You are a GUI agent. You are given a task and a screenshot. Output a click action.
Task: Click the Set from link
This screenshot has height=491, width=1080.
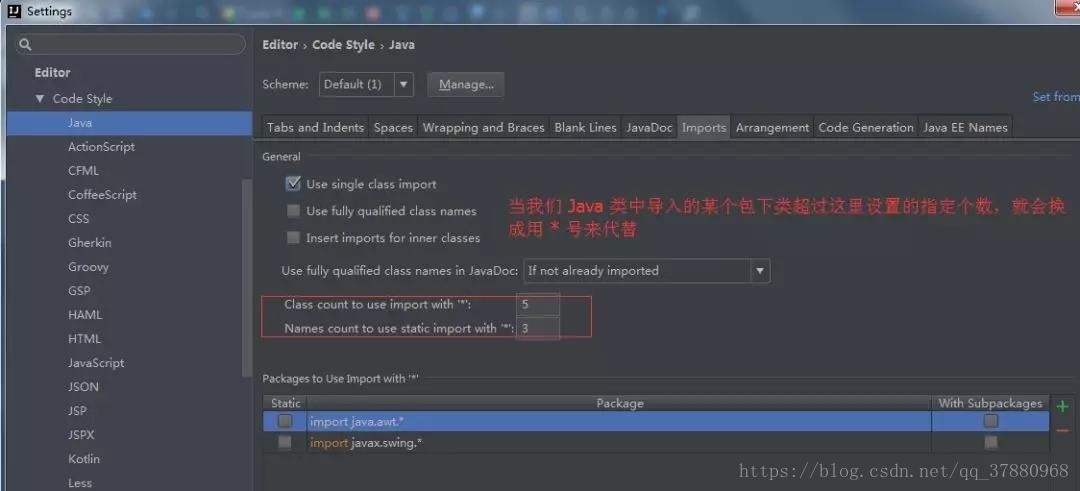tap(1056, 97)
